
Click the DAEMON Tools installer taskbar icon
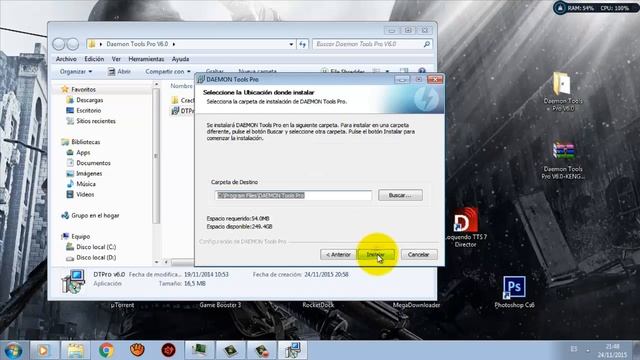(x=293, y=351)
